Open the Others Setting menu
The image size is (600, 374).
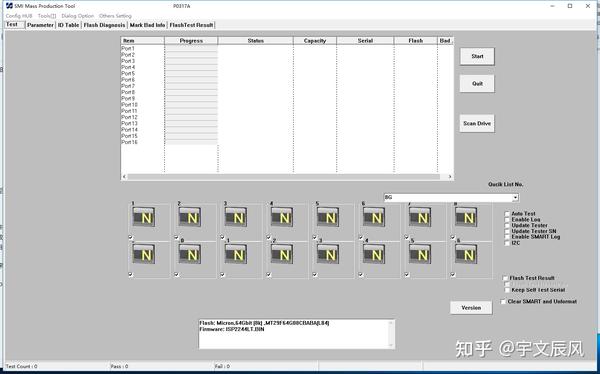[115, 16]
